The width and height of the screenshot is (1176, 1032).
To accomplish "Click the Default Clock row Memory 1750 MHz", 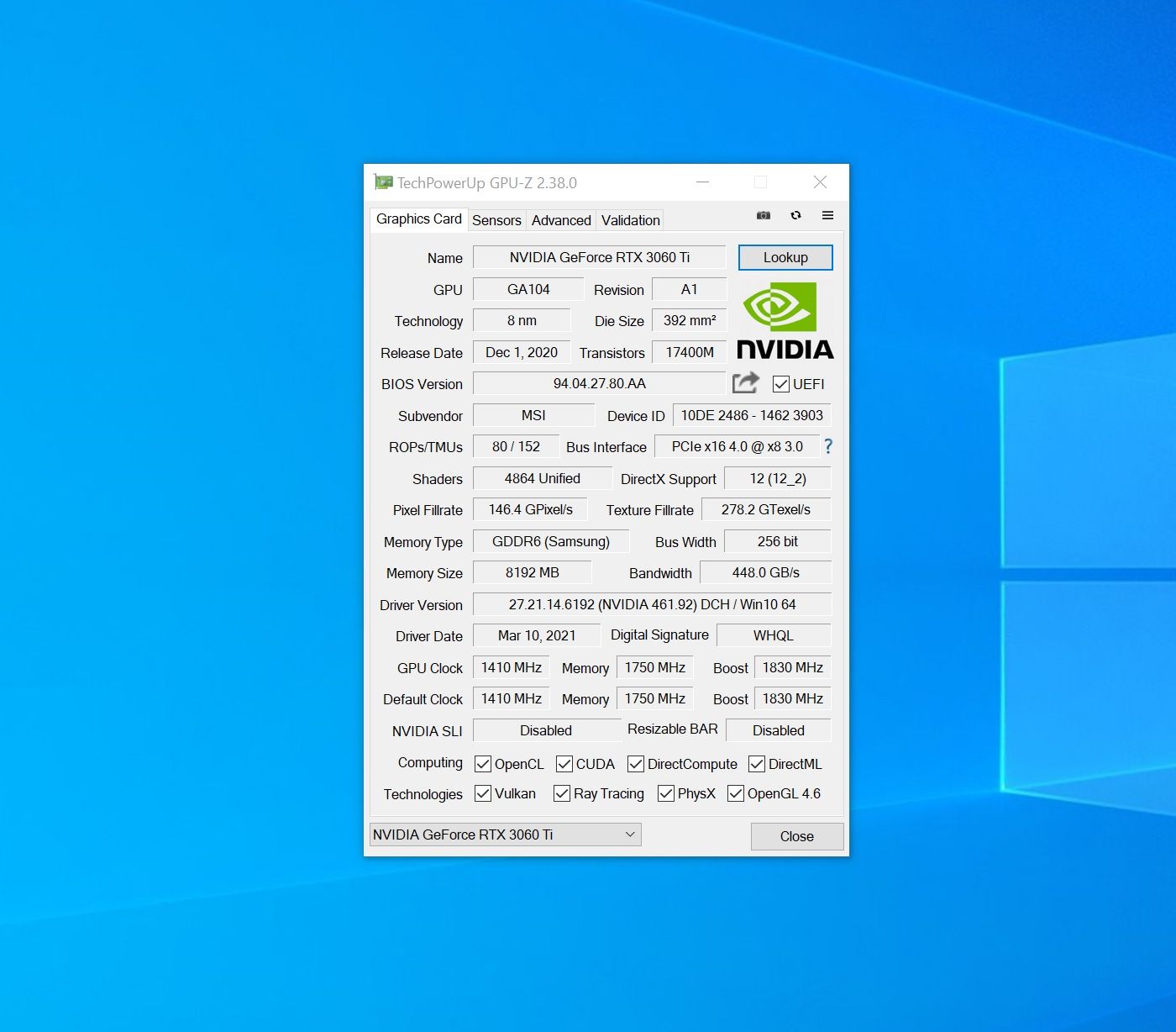I will 654,698.
